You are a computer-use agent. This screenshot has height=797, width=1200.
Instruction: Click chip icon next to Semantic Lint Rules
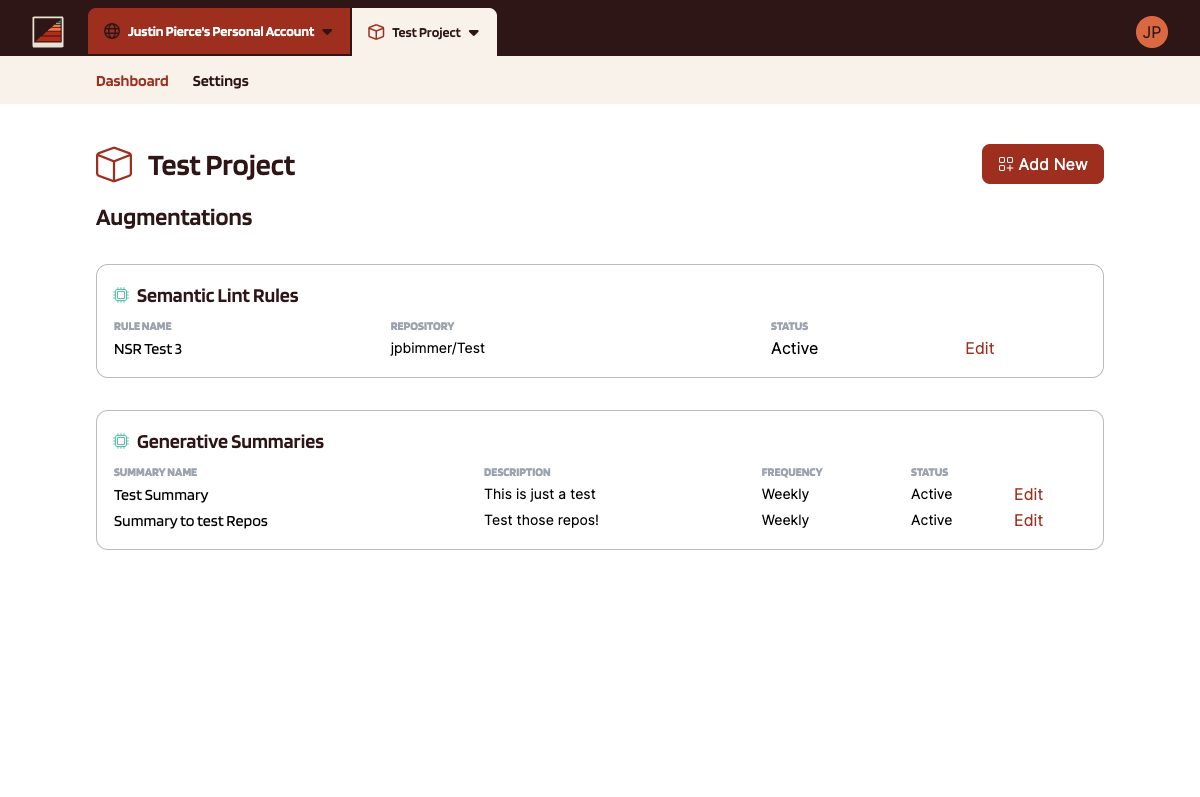(121, 295)
